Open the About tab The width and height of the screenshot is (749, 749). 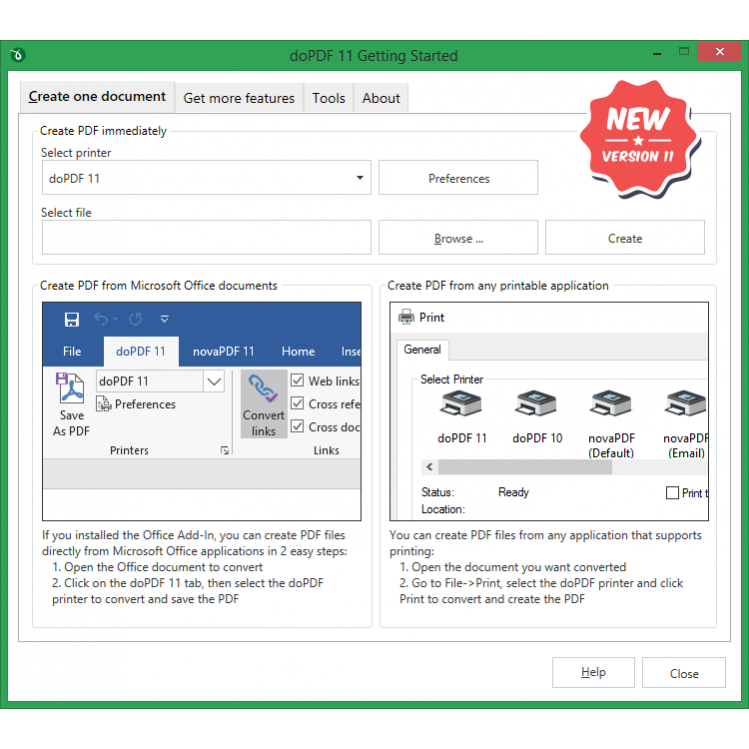tap(381, 98)
